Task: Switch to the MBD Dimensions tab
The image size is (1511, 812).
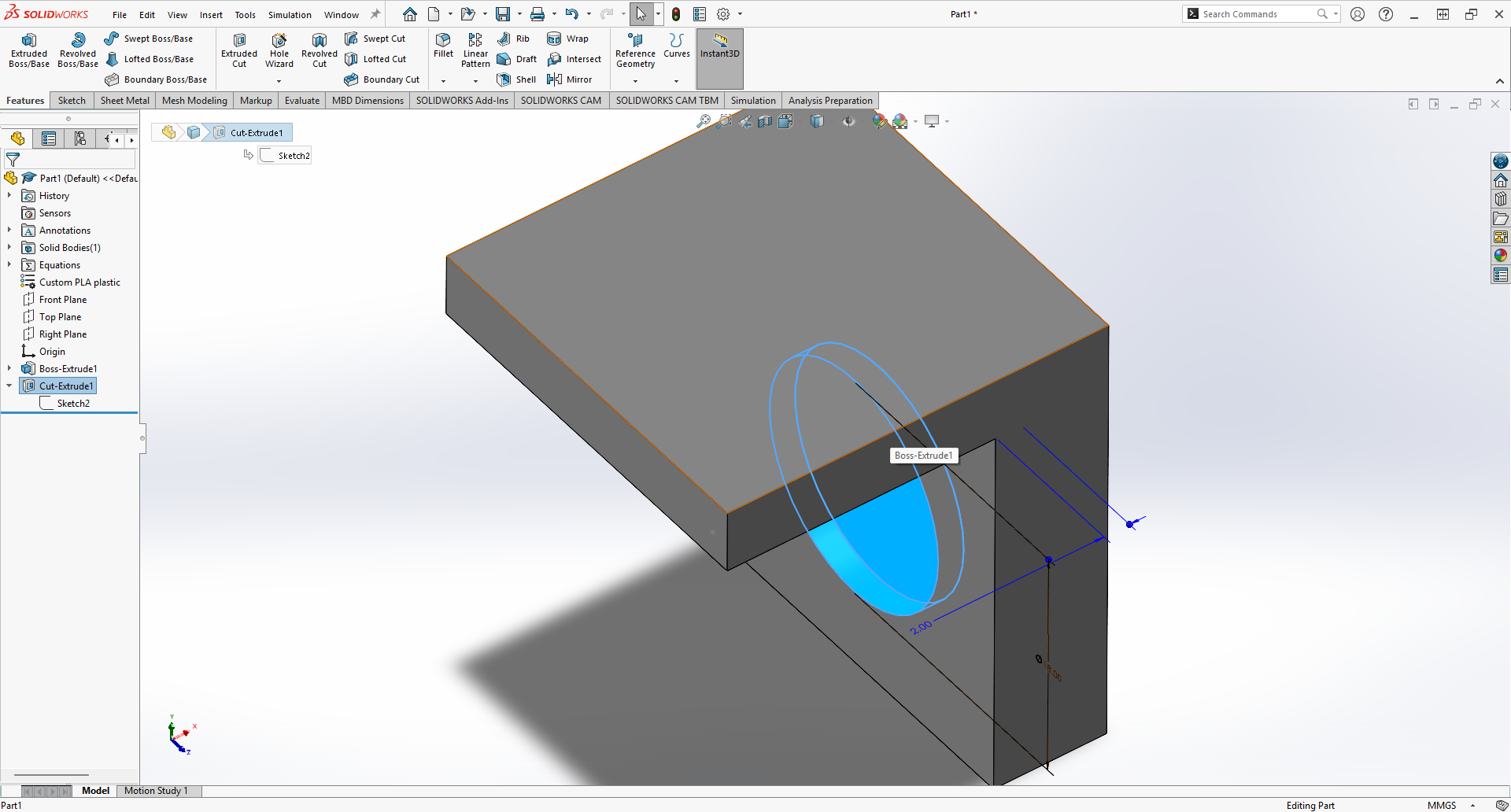Action: 368,101
